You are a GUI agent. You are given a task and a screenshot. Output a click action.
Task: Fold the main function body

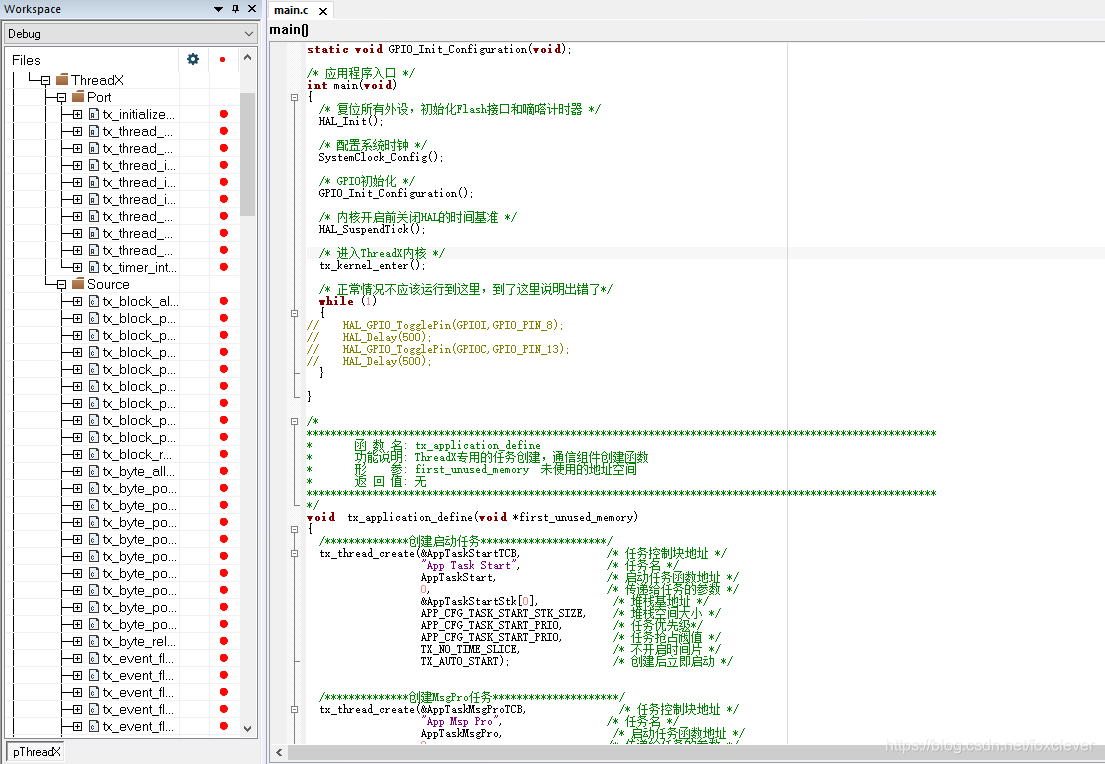[295, 97]
